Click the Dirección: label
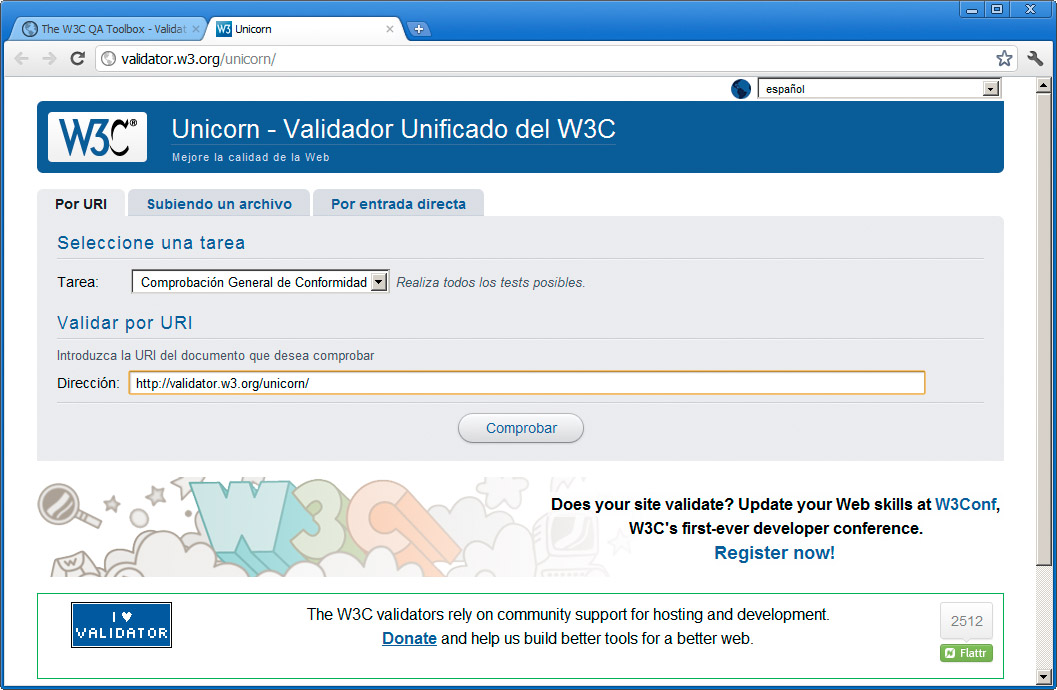This screenshot has height=690, width=1057. click(88, 383)
